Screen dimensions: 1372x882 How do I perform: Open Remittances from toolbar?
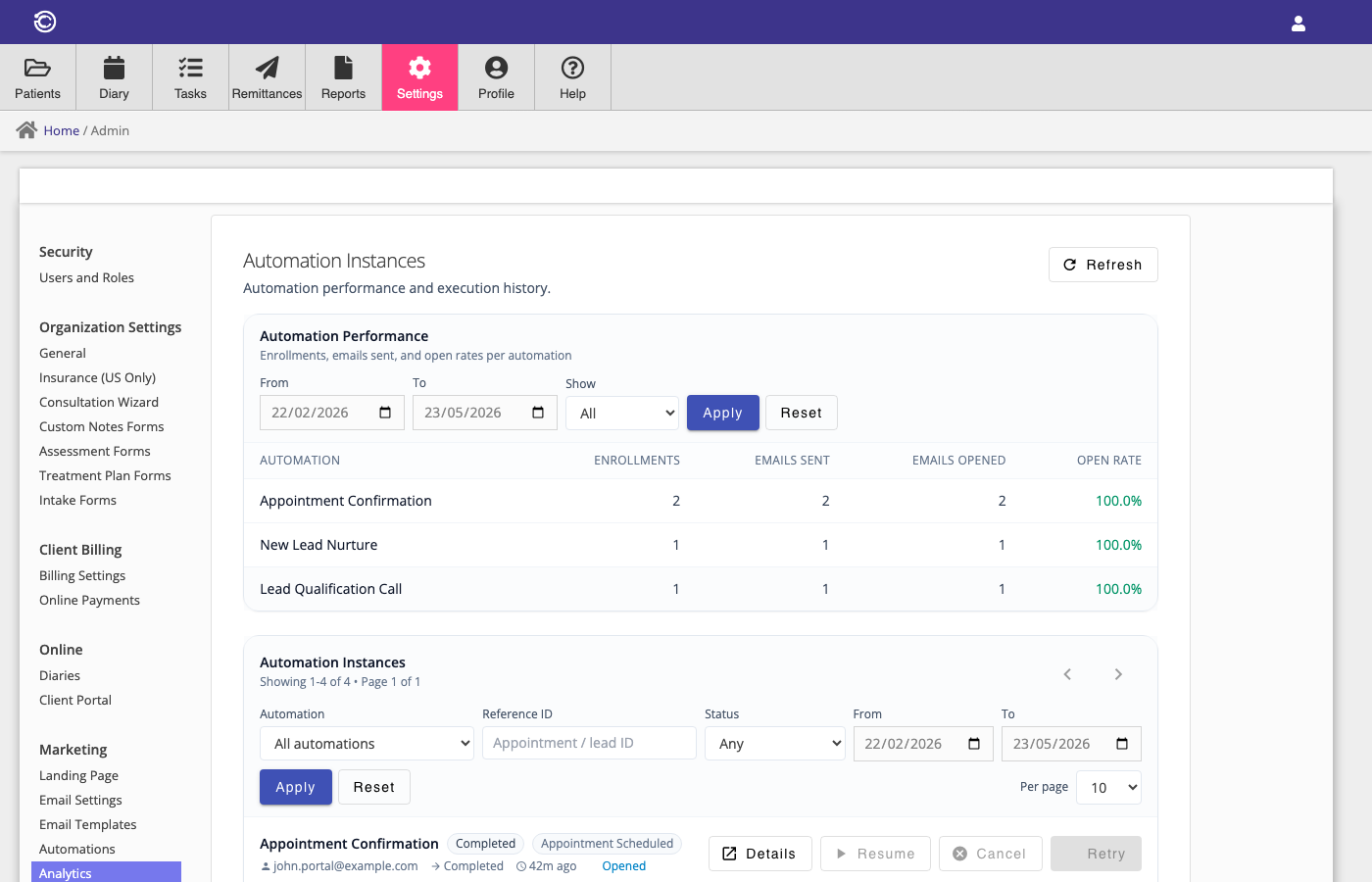click(x=268, y=77)
